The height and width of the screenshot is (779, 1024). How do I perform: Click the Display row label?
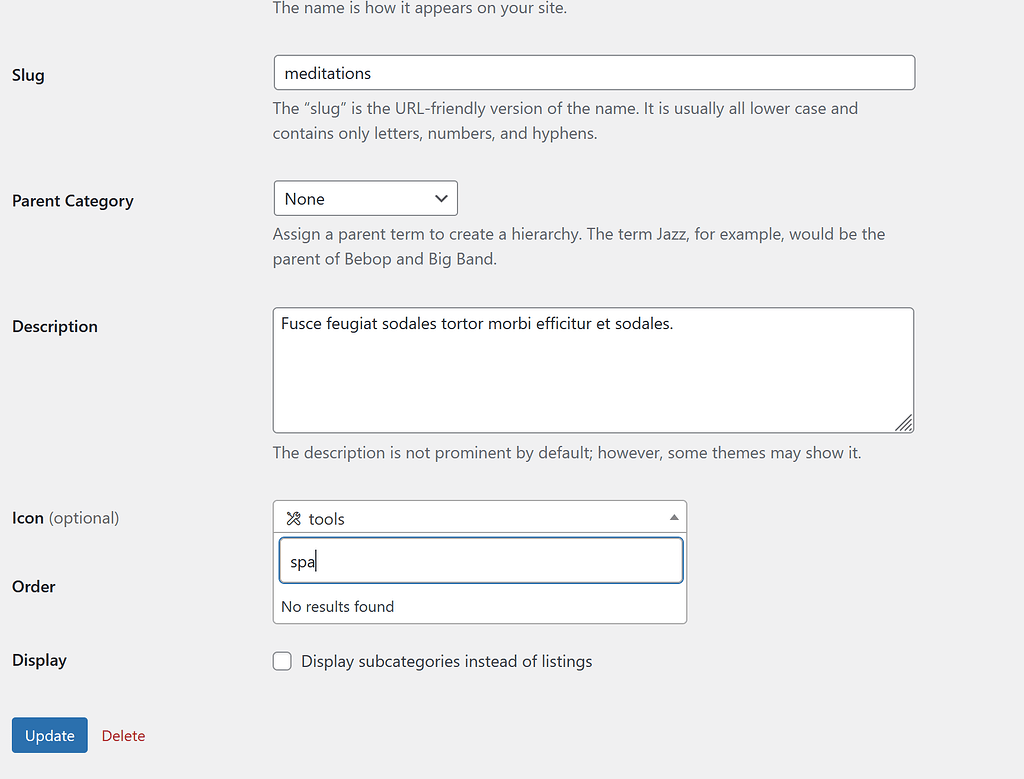39,661
